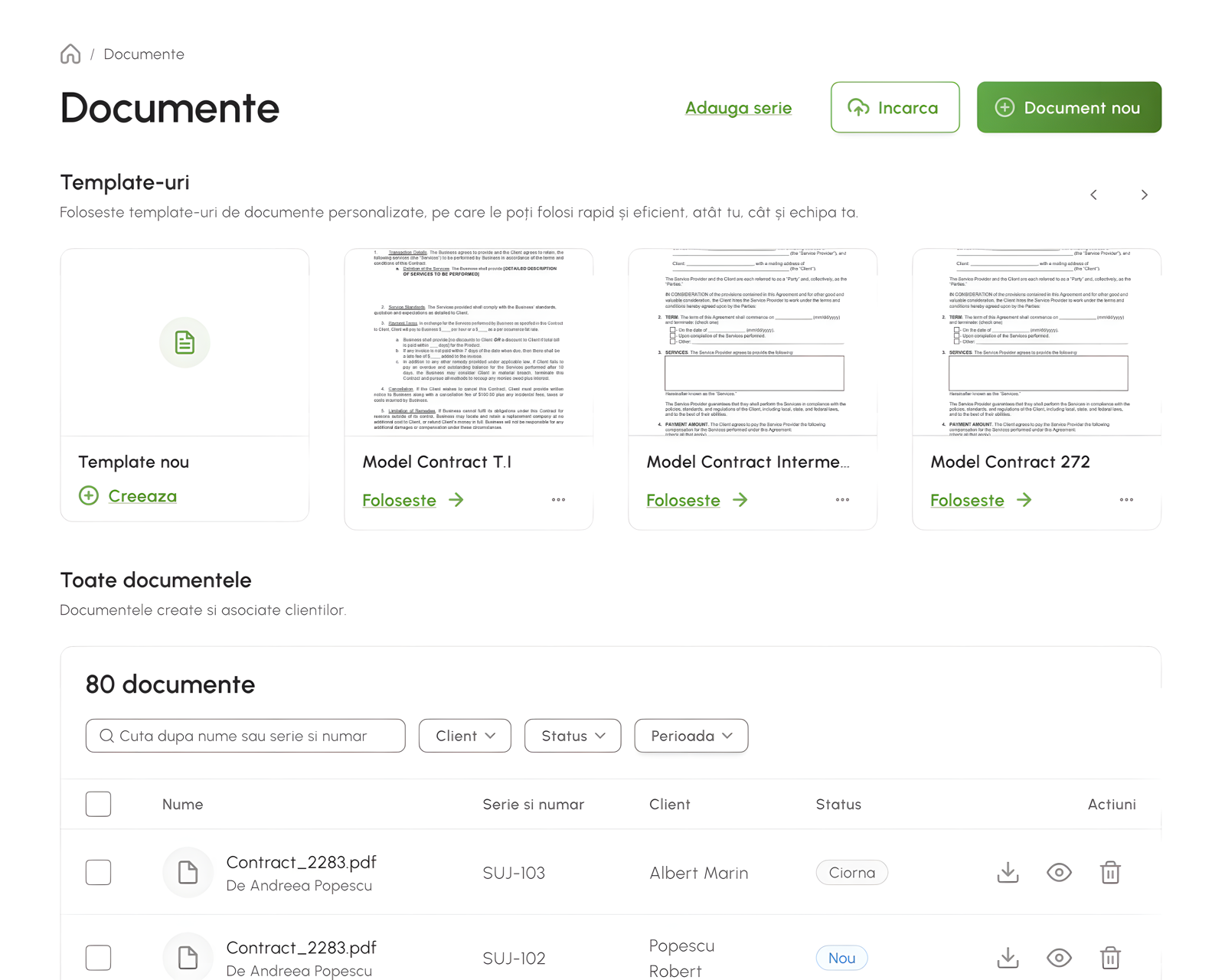Screen dimensions: 1225x980
Task: Click the Nou status badge
Action: click(842, 958)
